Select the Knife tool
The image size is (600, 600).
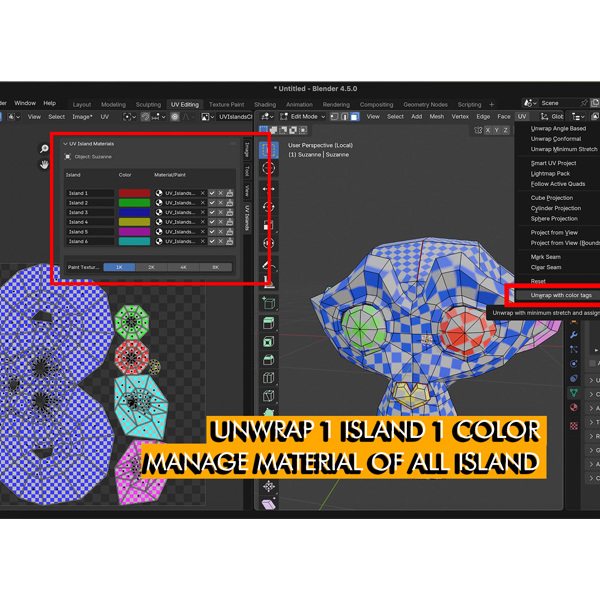(x=268, y=396)
